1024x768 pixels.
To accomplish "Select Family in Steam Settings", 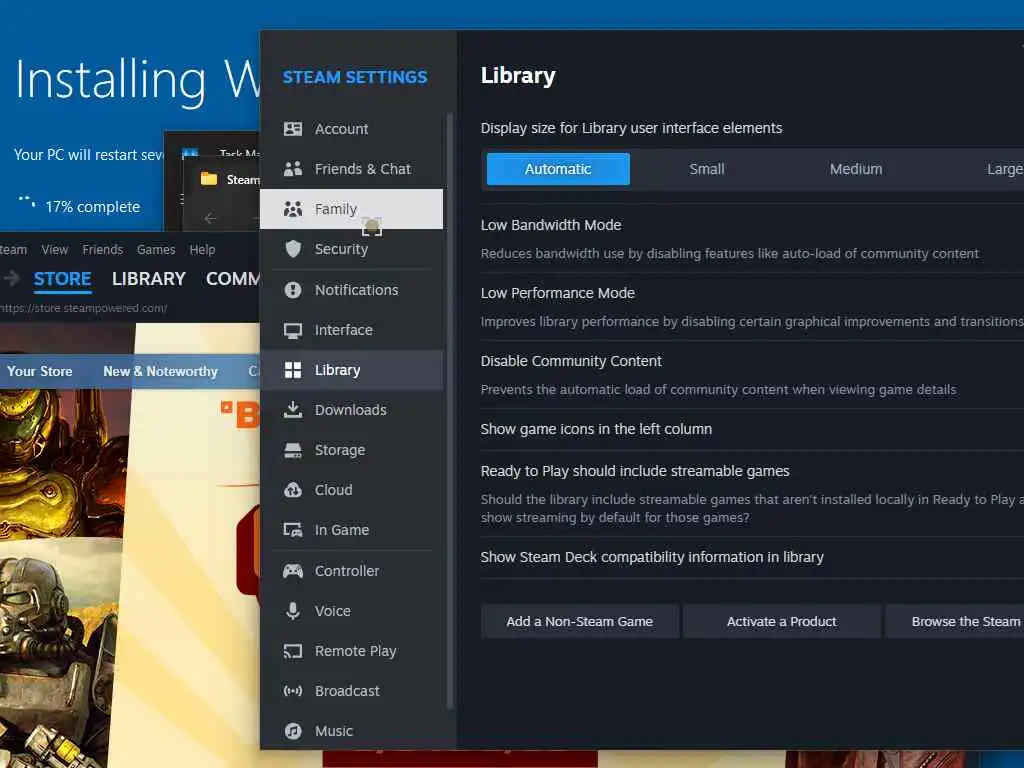I will [351, 209].
